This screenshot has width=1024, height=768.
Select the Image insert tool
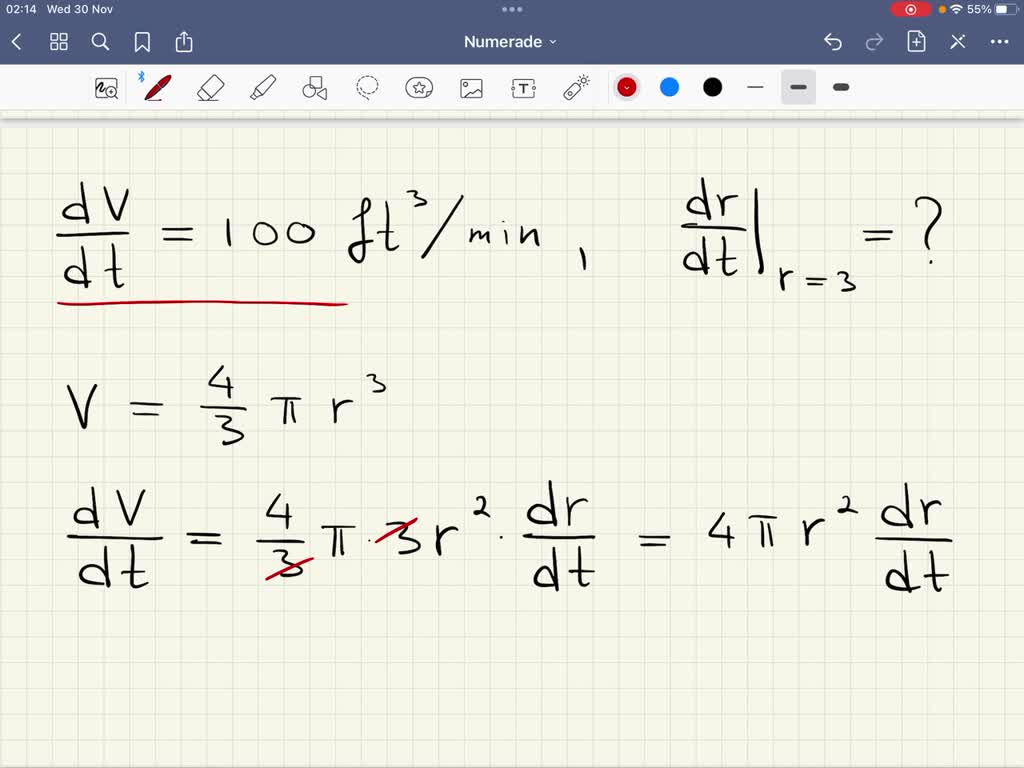pos(471,88)
